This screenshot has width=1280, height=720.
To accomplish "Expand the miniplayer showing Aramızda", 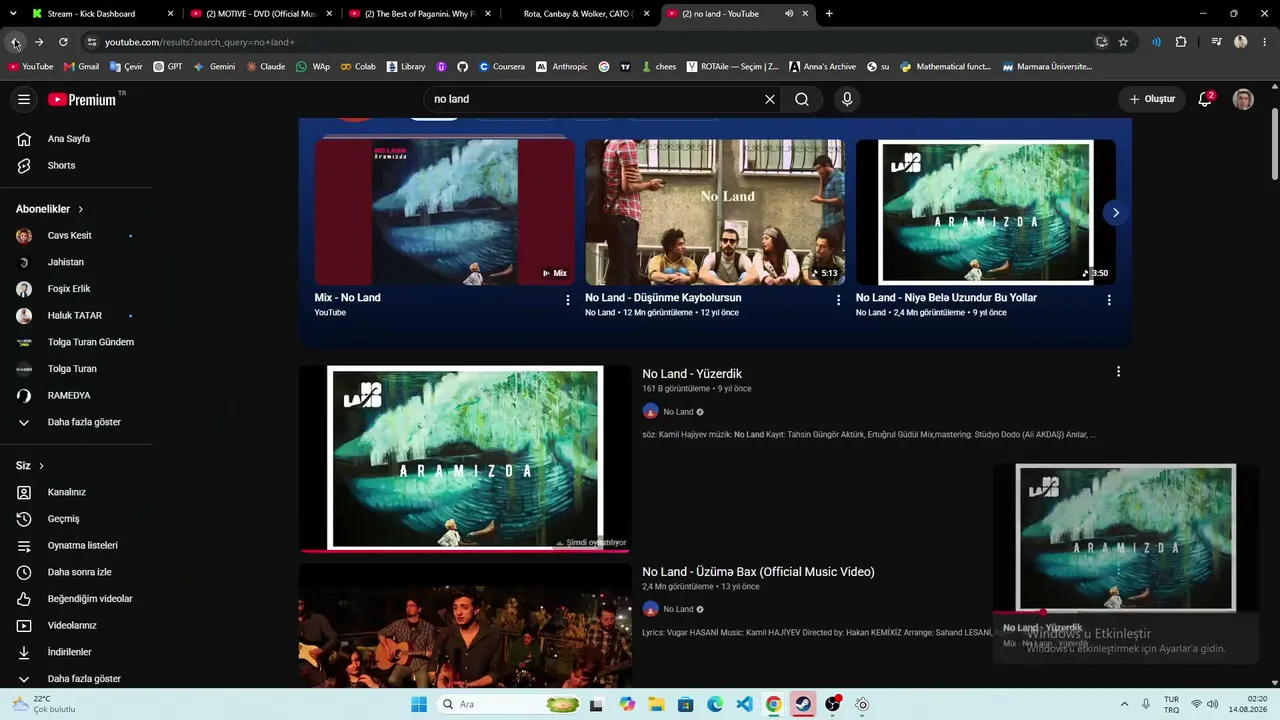I will pos(1125,538).
